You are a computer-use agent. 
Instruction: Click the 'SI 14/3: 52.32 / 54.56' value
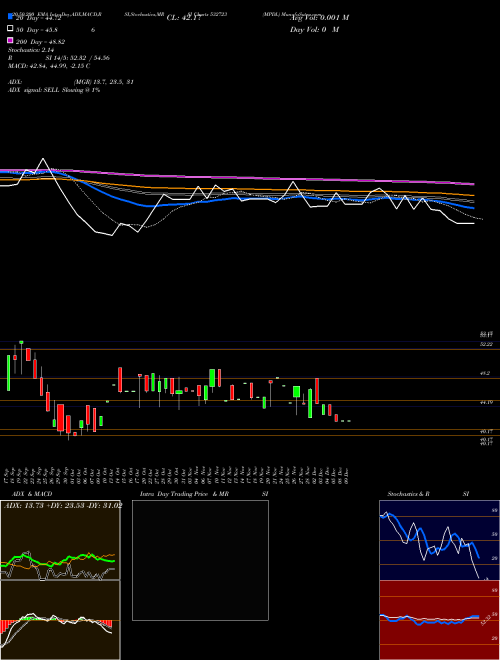[x=78, y=58]
